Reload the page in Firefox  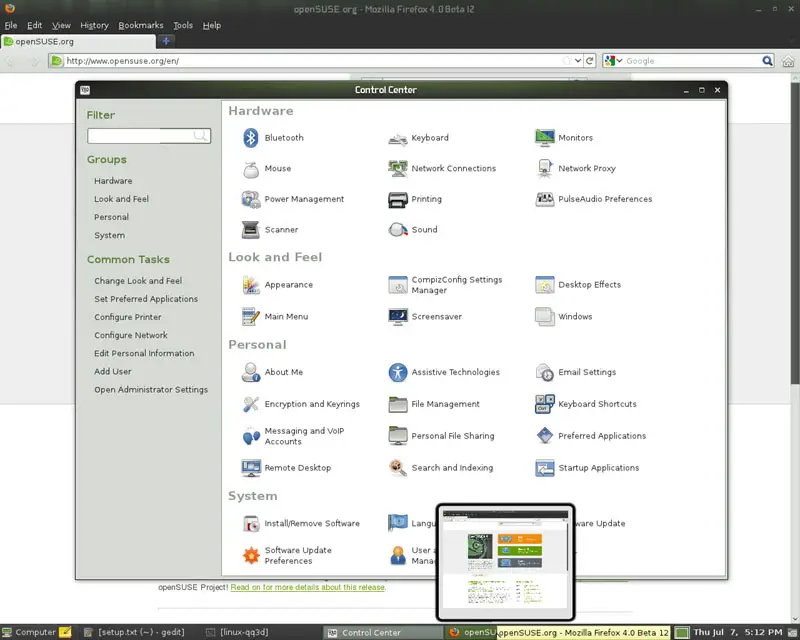[x=590, y=61]
